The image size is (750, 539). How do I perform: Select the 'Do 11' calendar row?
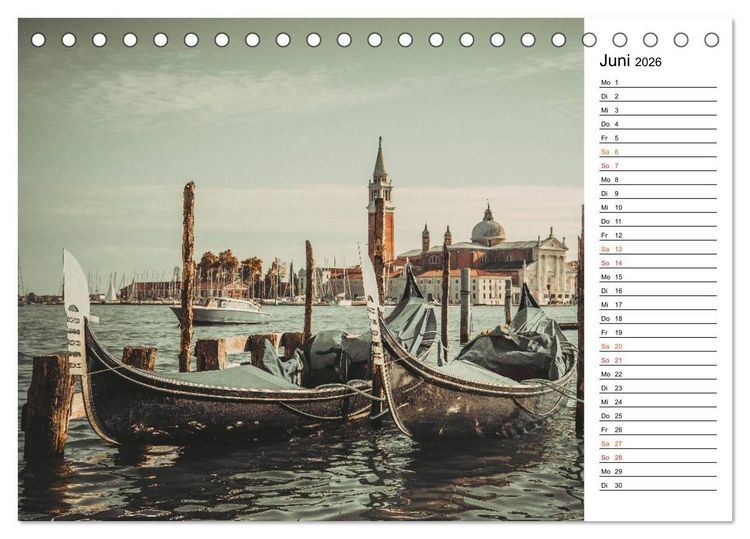(658, 221)
